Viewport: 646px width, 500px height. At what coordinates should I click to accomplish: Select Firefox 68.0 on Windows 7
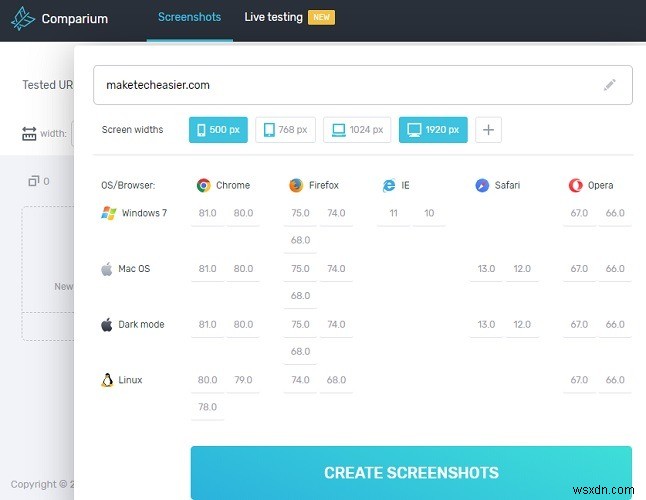(x=300, y=240)
